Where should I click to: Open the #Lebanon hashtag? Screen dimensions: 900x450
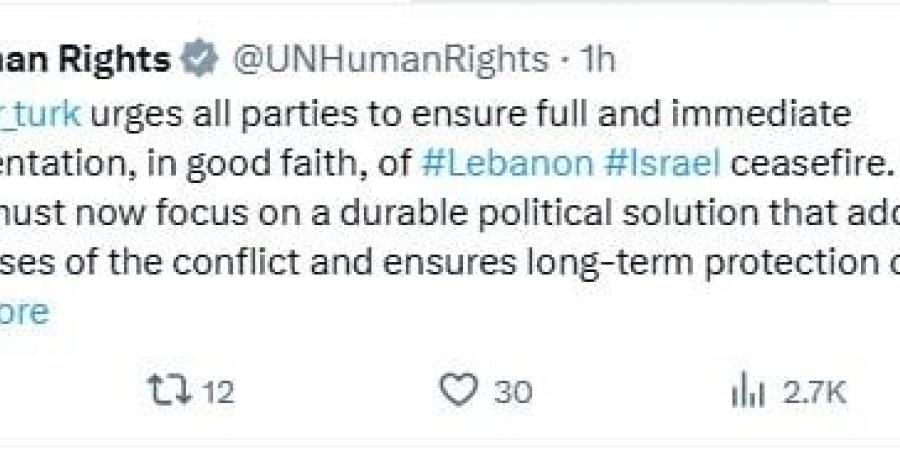(x=508, y=163)
